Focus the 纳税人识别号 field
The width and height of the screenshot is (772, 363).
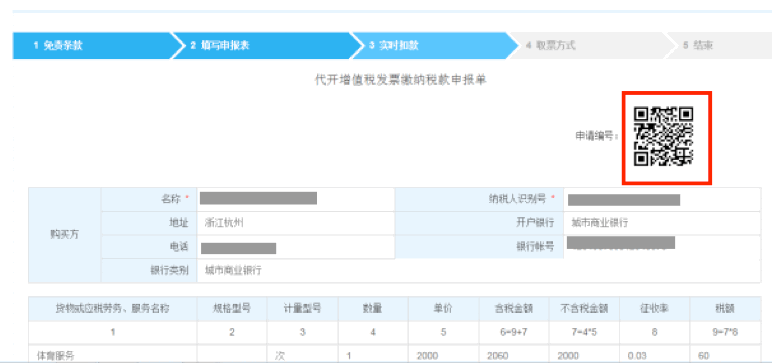(662, 199)
